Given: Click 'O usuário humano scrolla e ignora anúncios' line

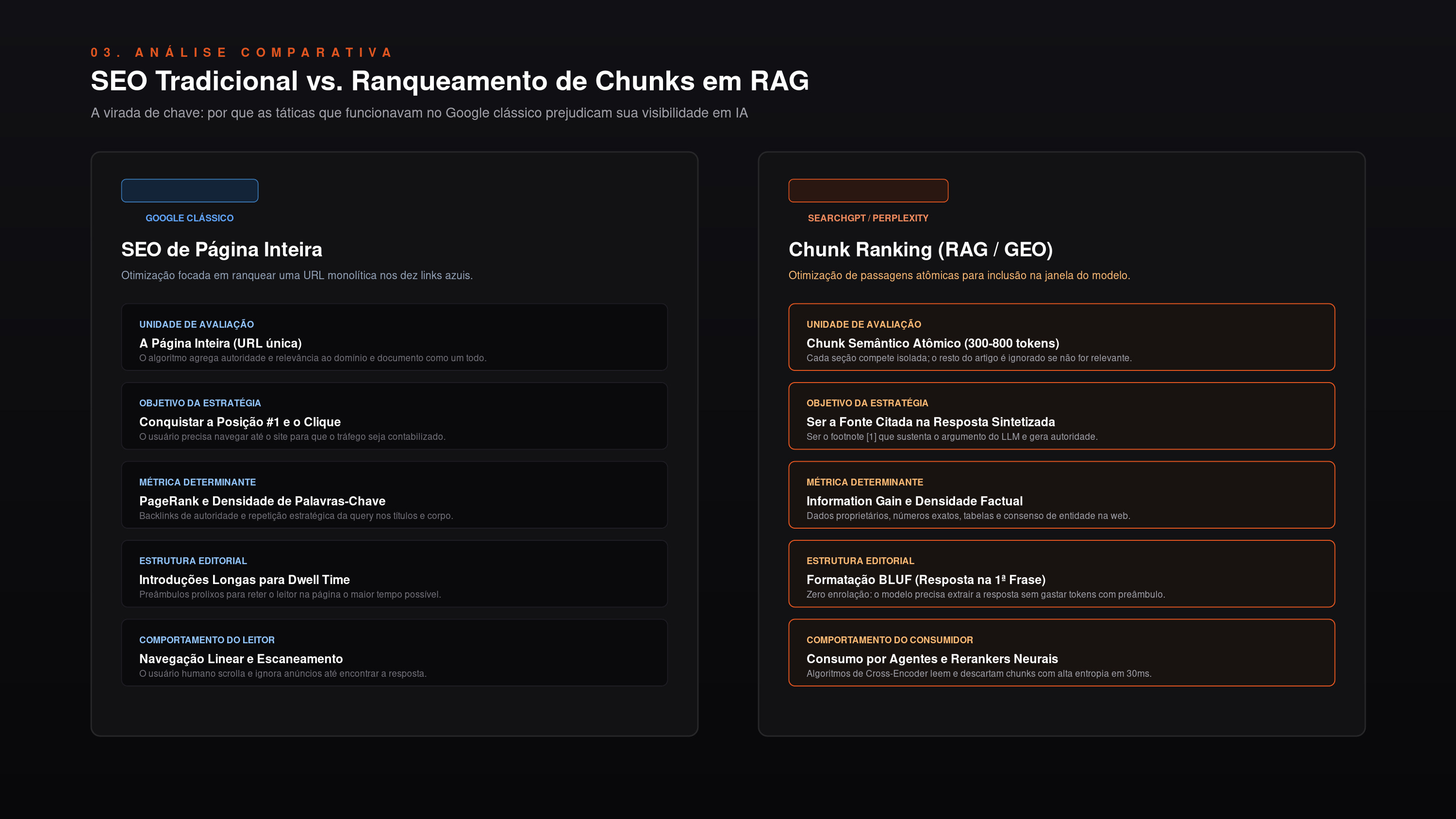Looking at the screenshot, I should (282, 673).
